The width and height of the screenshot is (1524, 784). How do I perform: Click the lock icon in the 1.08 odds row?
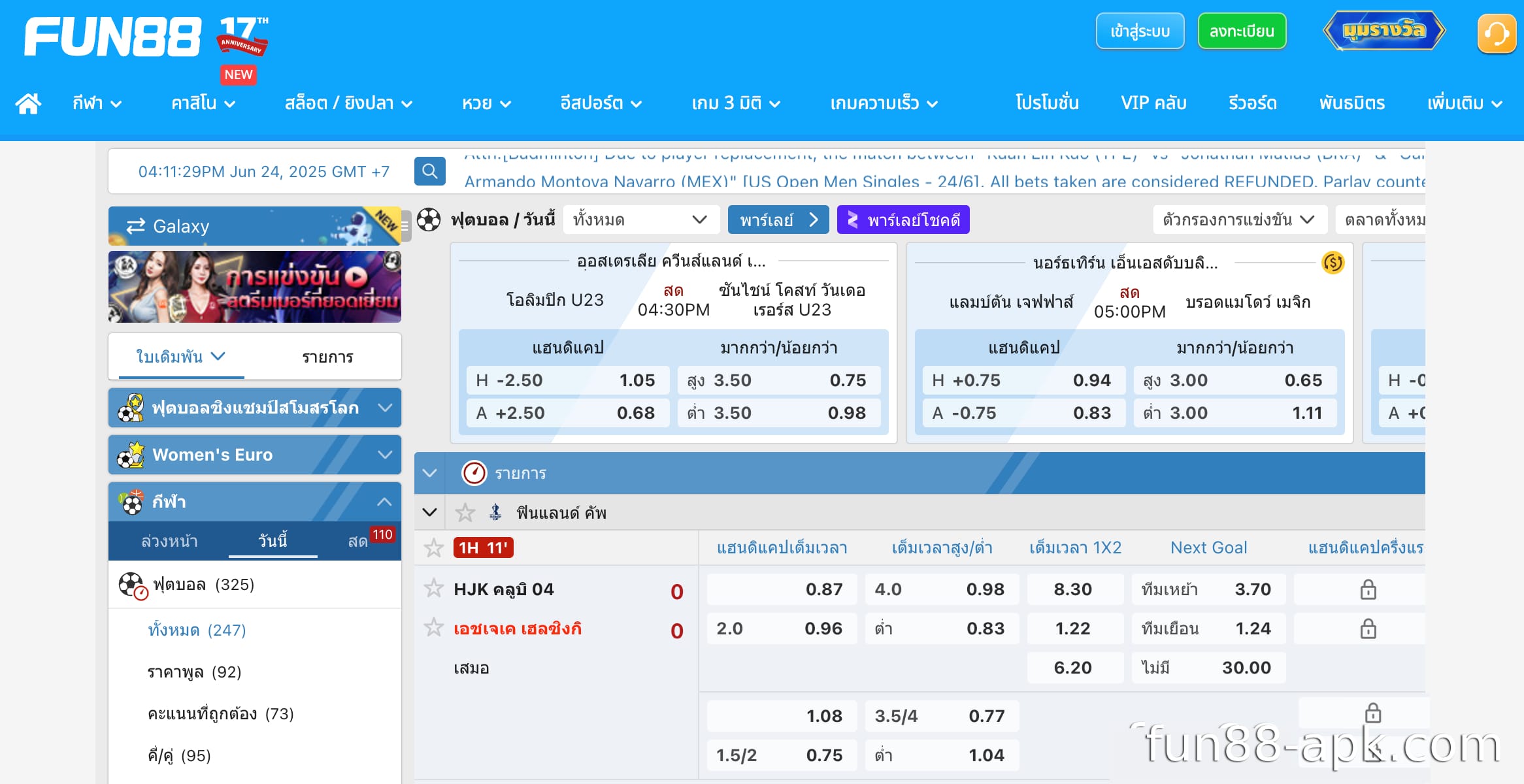1373,712
